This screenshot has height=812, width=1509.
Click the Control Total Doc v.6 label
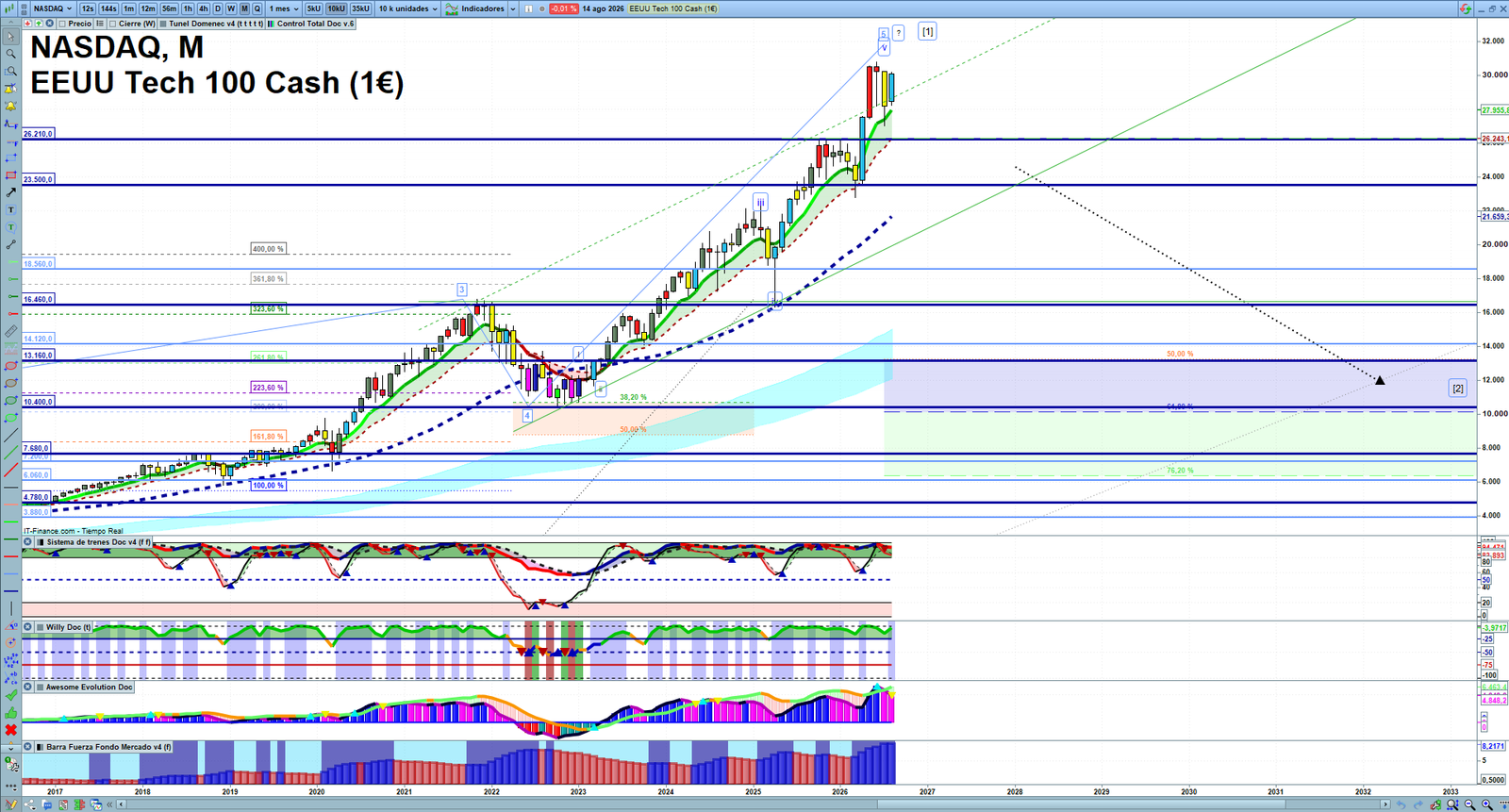315,24
